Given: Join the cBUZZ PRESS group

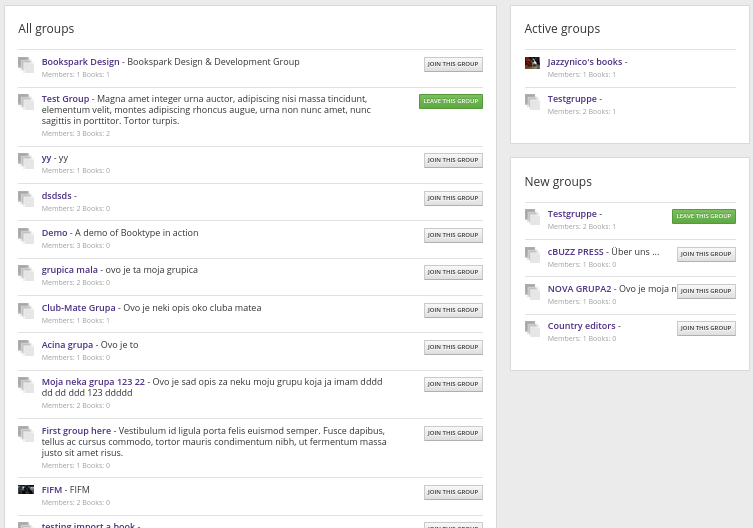Looking at the screenshot, I should point(706,254).
